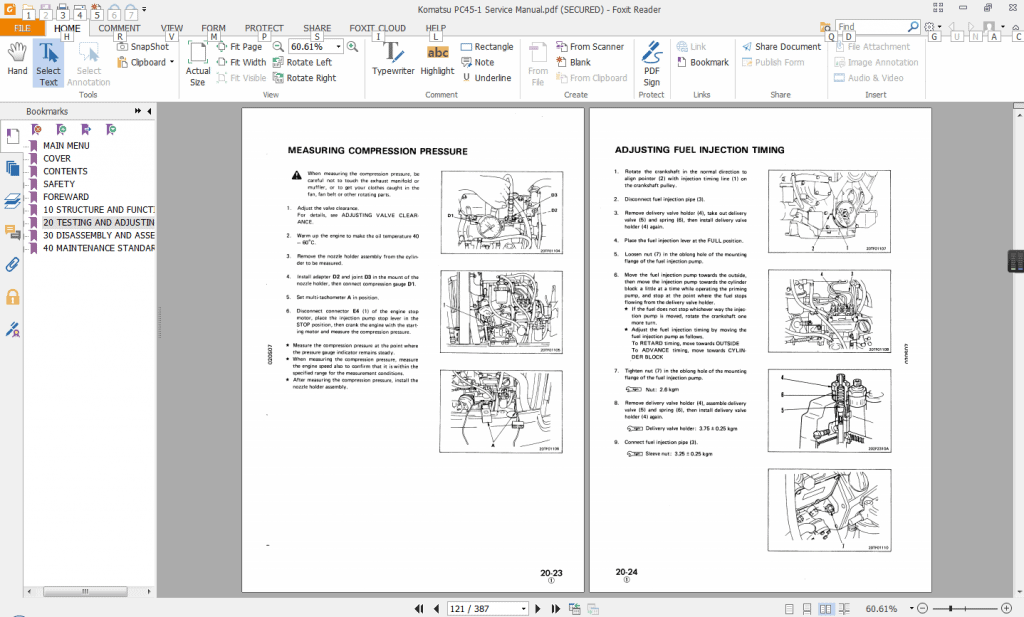Go to the last page
The height and width of the screenshot is (617, 1024).
(x=556, y=609)
